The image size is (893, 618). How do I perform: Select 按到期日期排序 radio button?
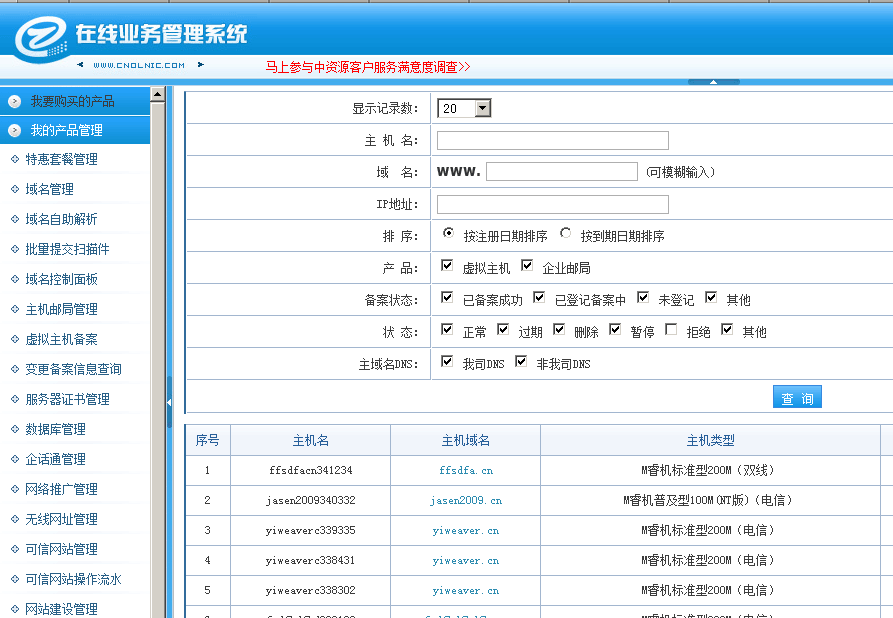pyautogui.click(x=566, y=234)
